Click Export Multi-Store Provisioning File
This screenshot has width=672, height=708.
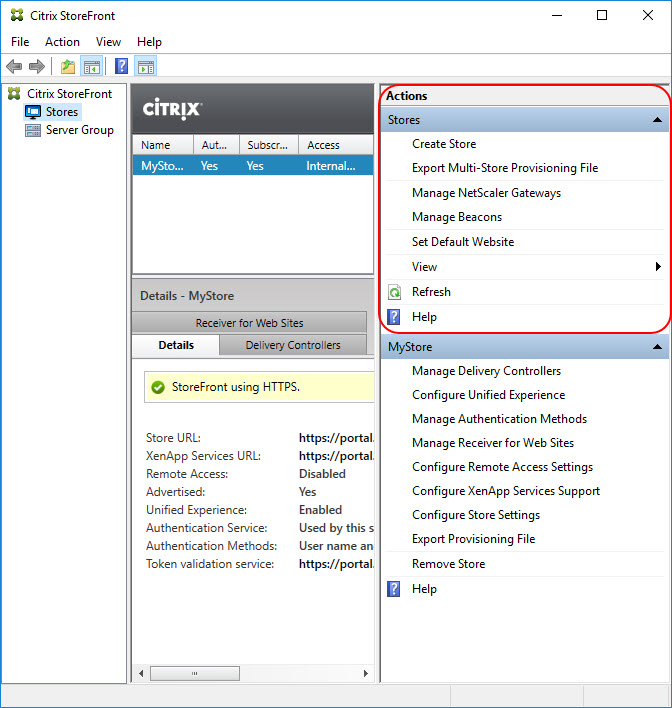[x=505, y=168]
